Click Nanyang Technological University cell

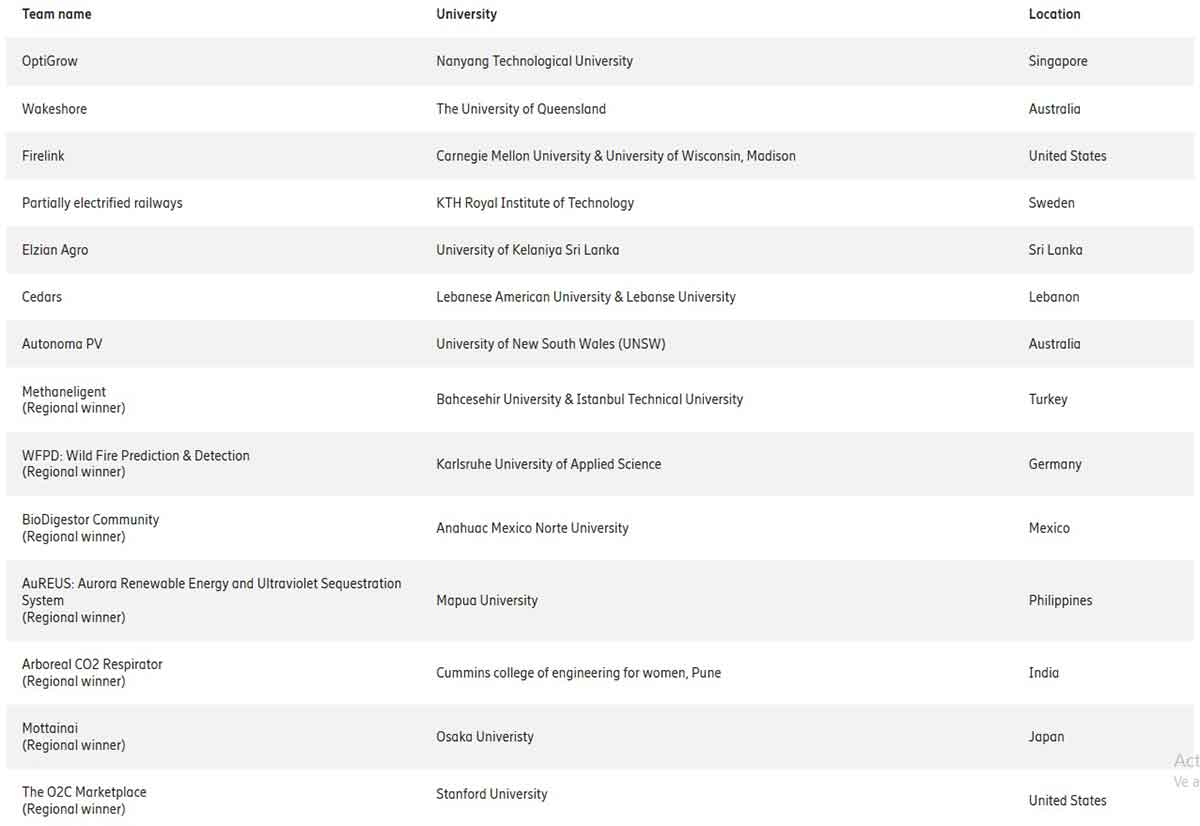pos(534,61)
